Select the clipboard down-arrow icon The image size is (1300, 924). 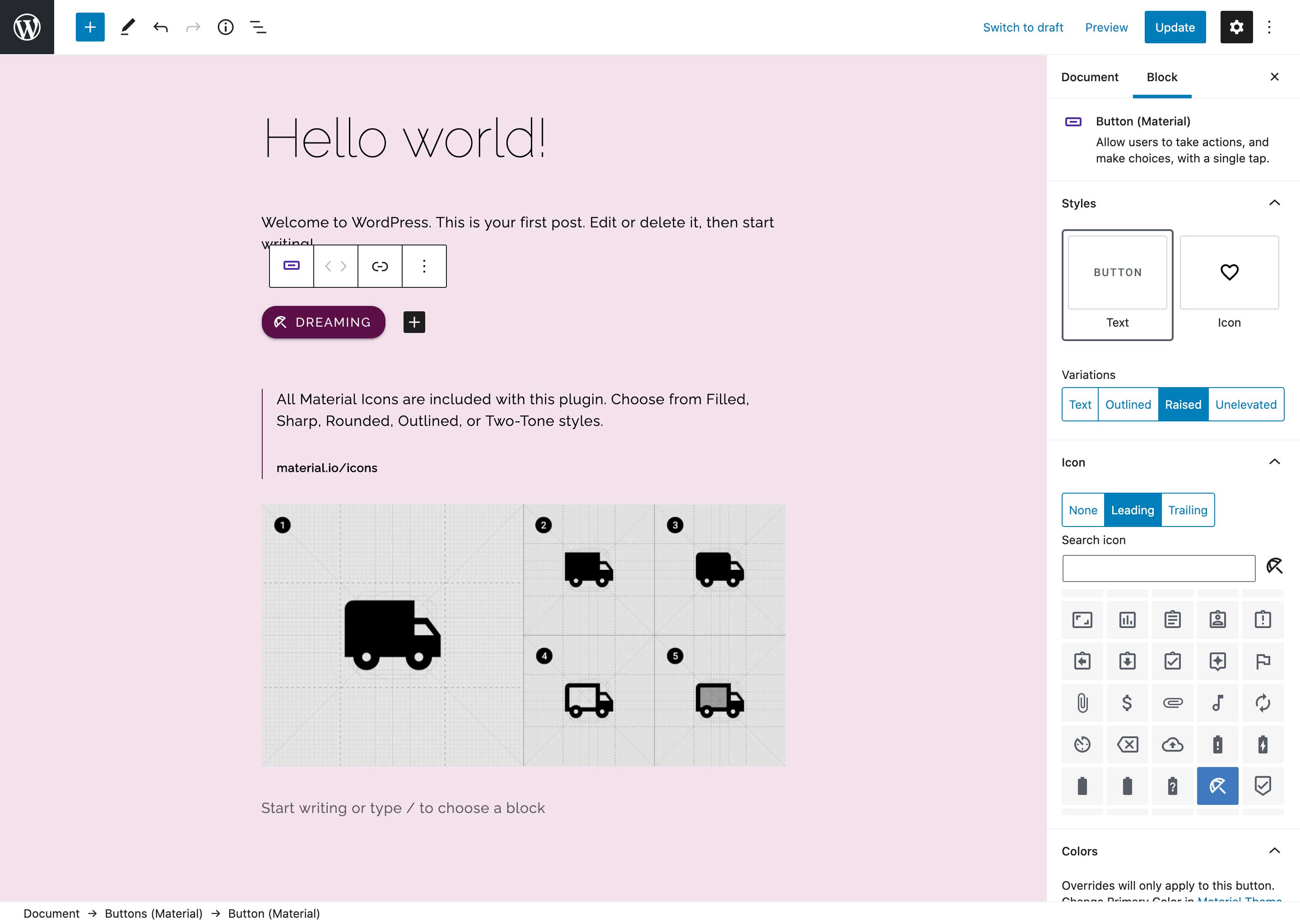tap(1127, 661)
